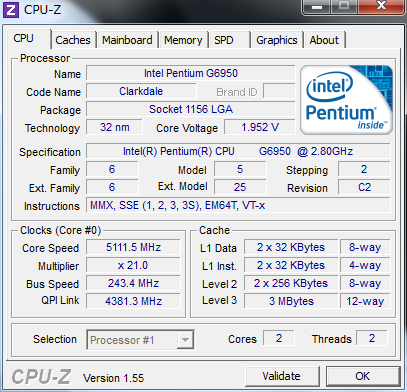407x392 pixels.
Task: Click the Name field Intel Pentium G6950
Action: pyautogui.click(x=191, y=73)
